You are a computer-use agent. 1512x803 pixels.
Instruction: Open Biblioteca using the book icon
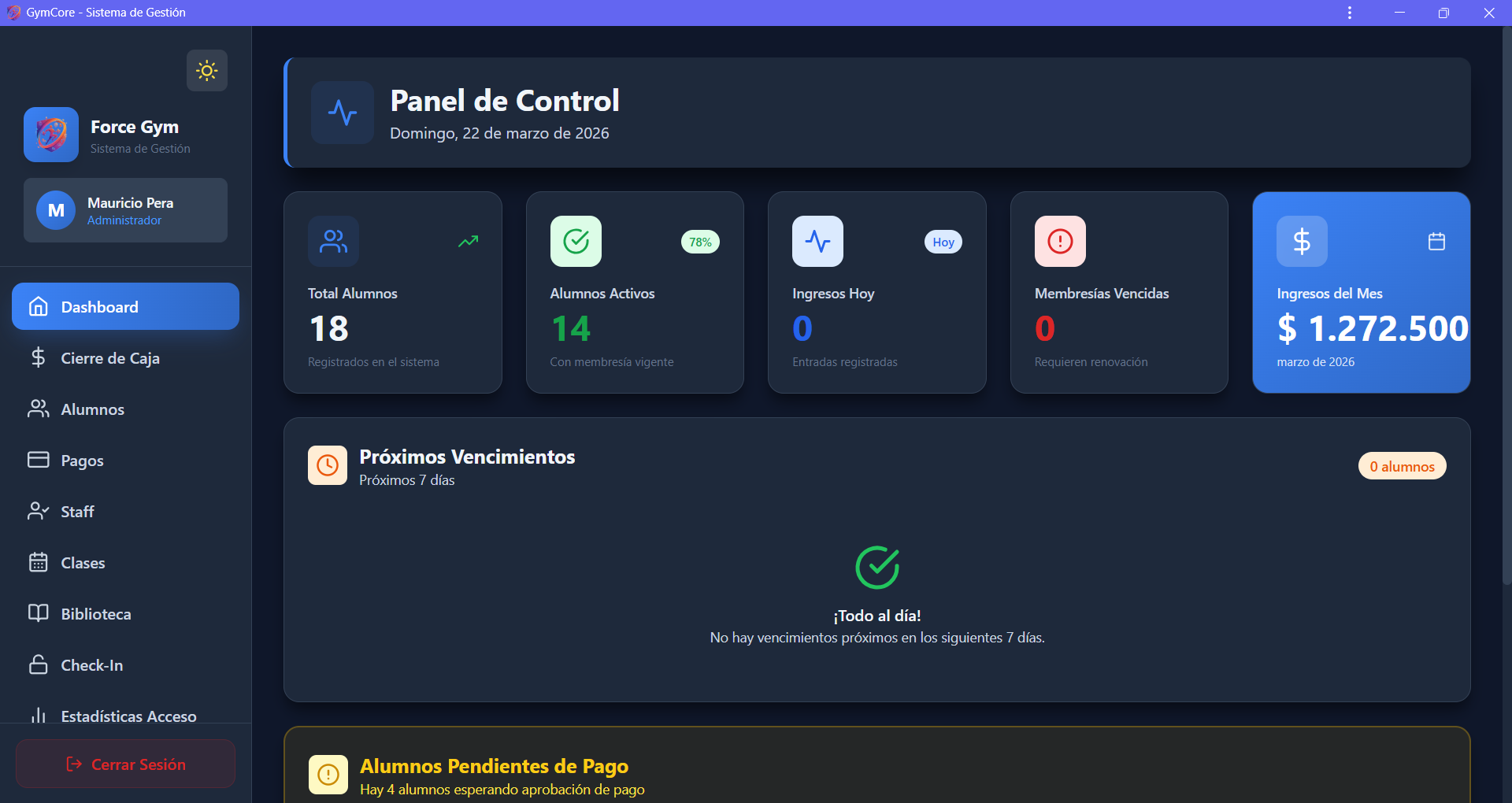pyautogui.click(x=39, y=613)
